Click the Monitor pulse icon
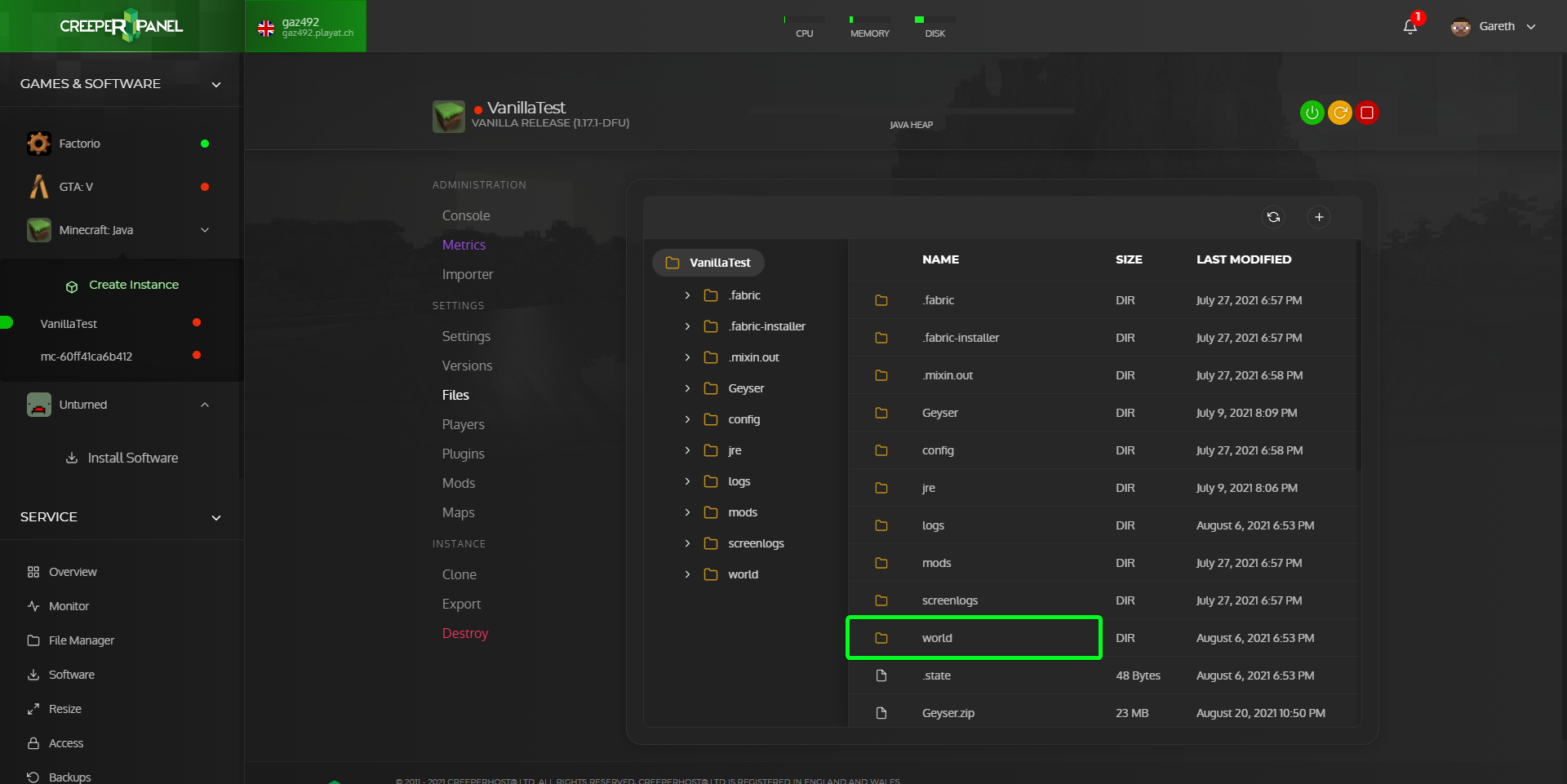 pyautogui.click(x=33, y=606)
